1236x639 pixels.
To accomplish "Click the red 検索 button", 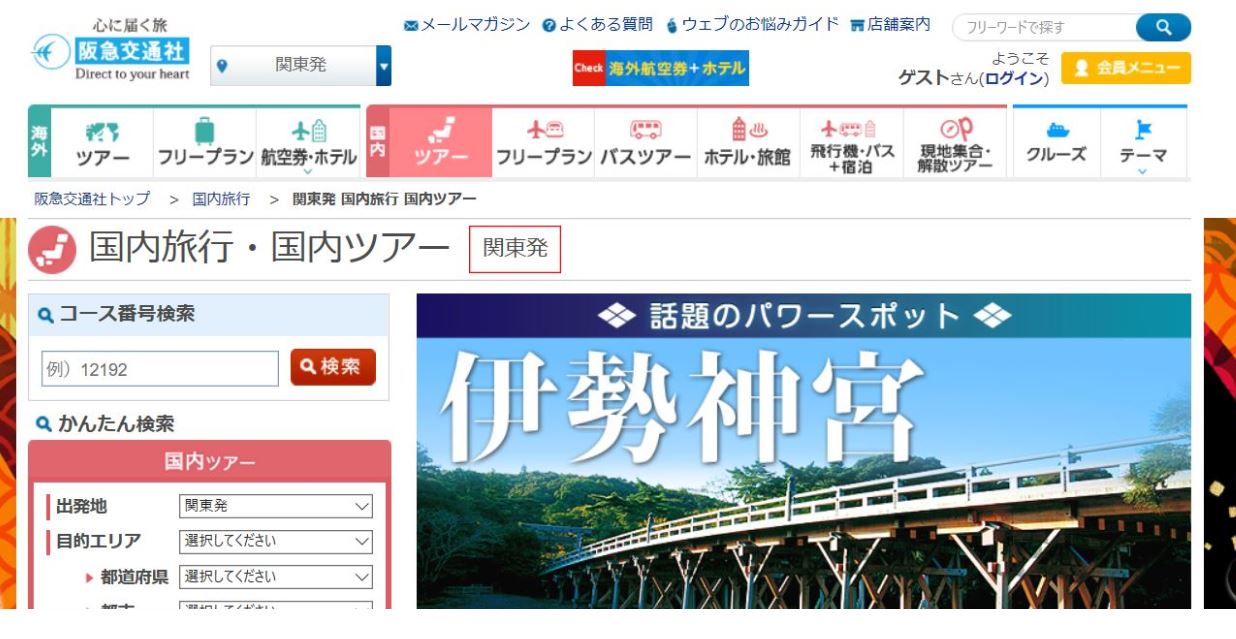I will pos(333,367).
